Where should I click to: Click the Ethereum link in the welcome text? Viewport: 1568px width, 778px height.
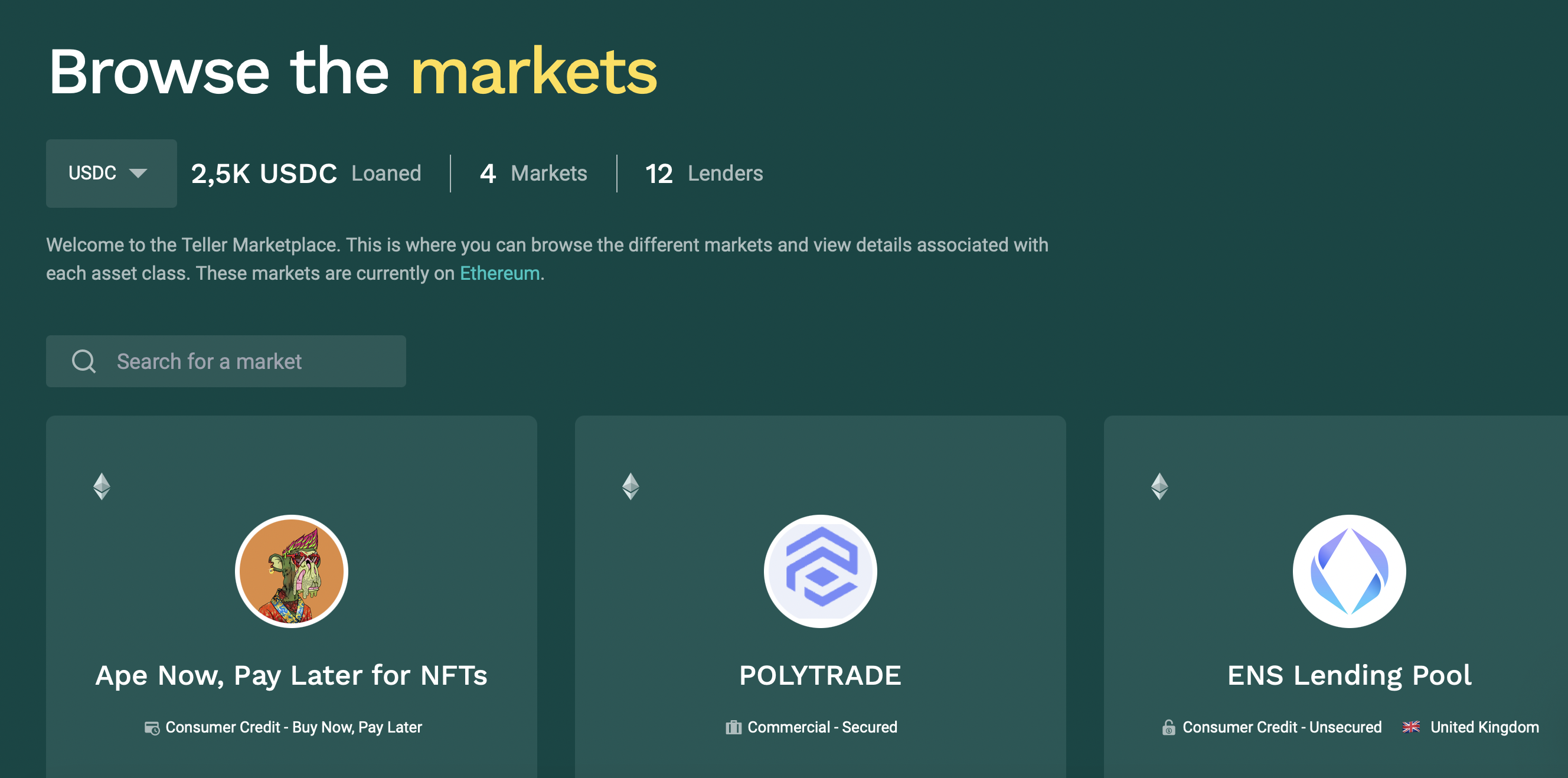(x=499, y=273)
